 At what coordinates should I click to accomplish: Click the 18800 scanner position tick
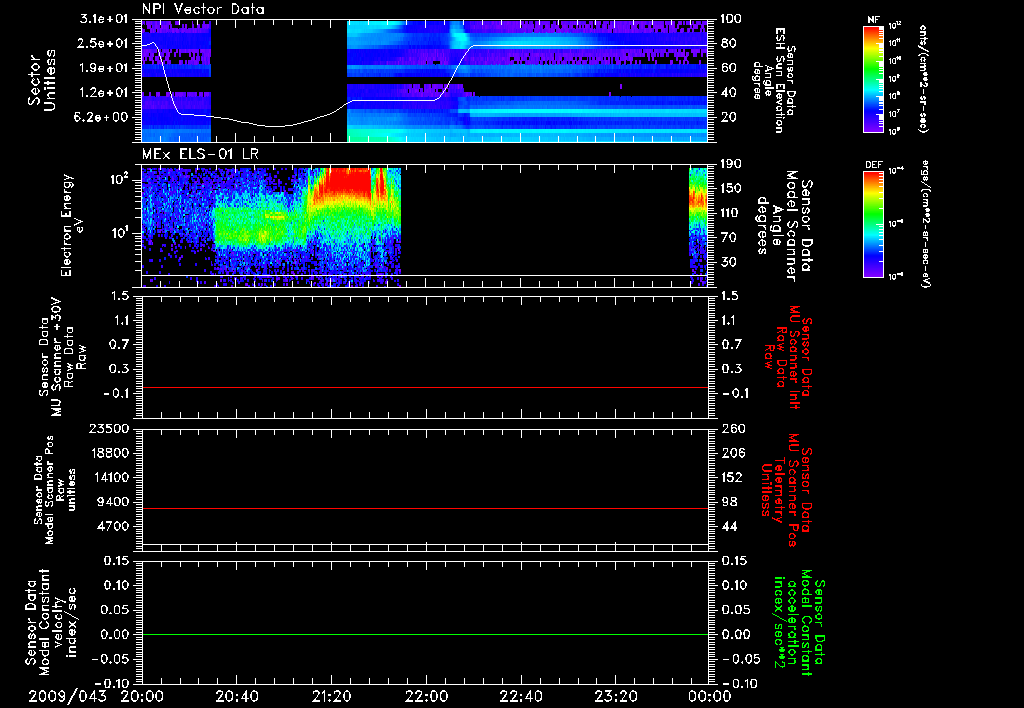(110, 453)
